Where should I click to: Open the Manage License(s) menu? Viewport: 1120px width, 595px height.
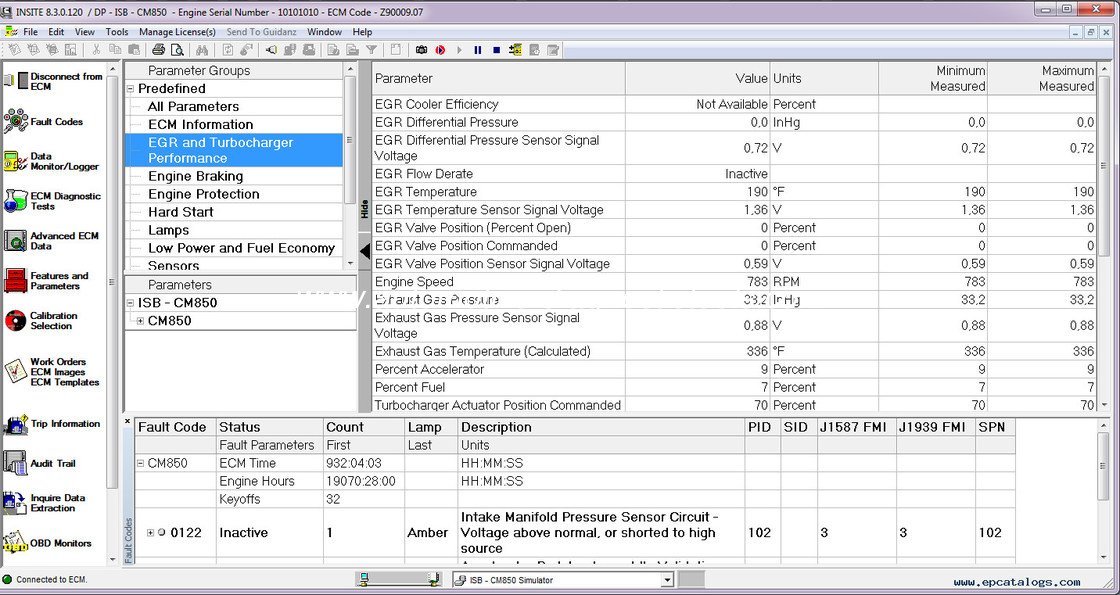click(x=177, y=32)
